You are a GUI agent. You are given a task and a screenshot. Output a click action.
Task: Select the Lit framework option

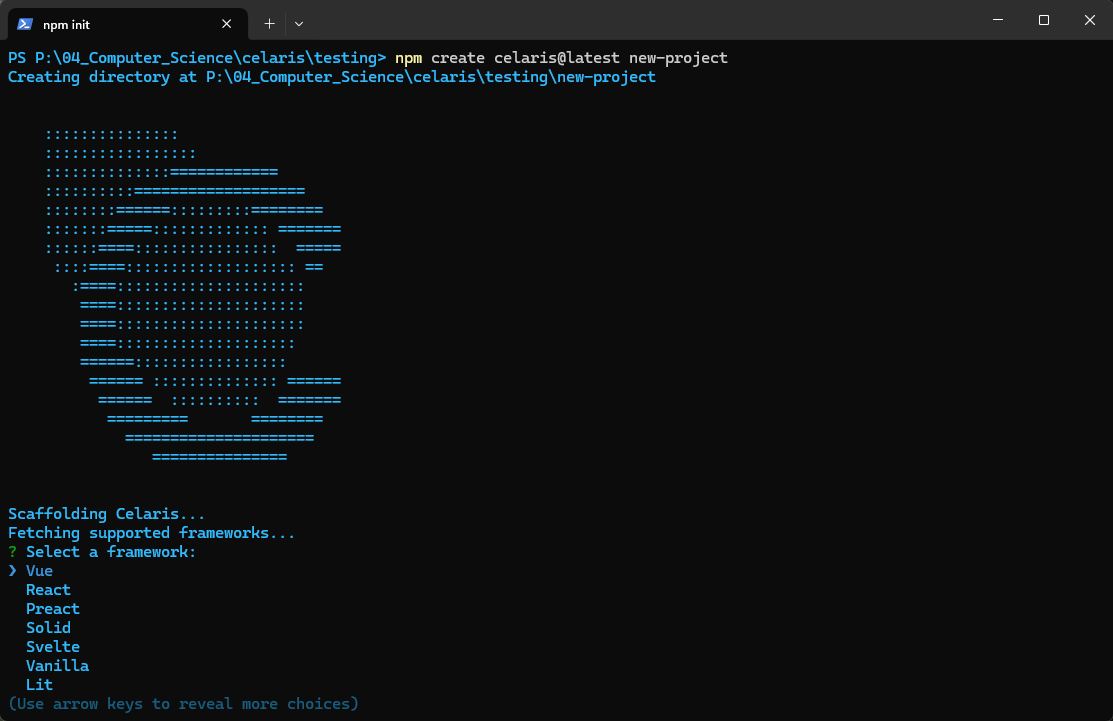[39, 684]
